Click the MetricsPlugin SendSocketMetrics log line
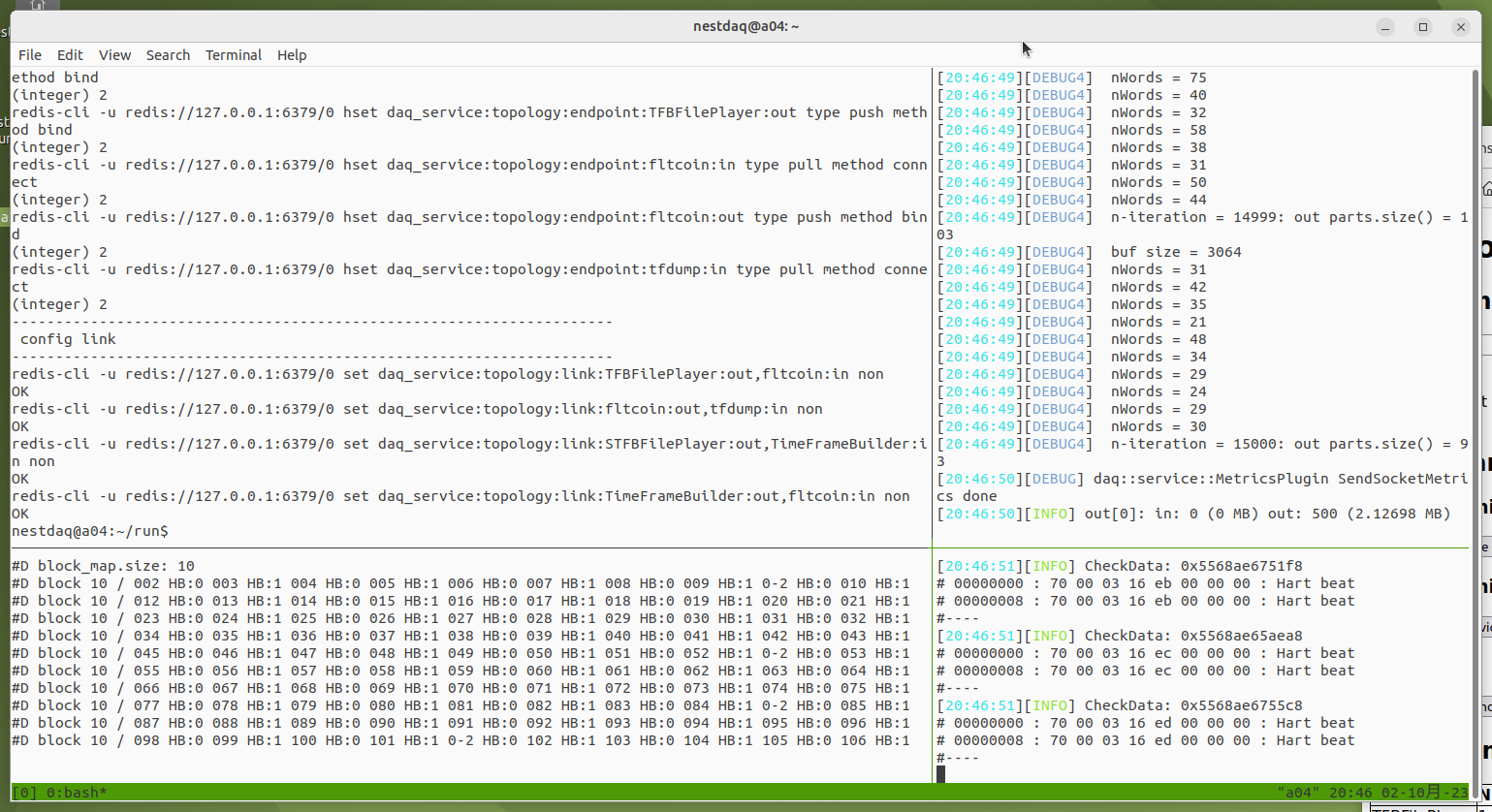This screenshot has width=1492, height=812. click(x=1202, y=480)
